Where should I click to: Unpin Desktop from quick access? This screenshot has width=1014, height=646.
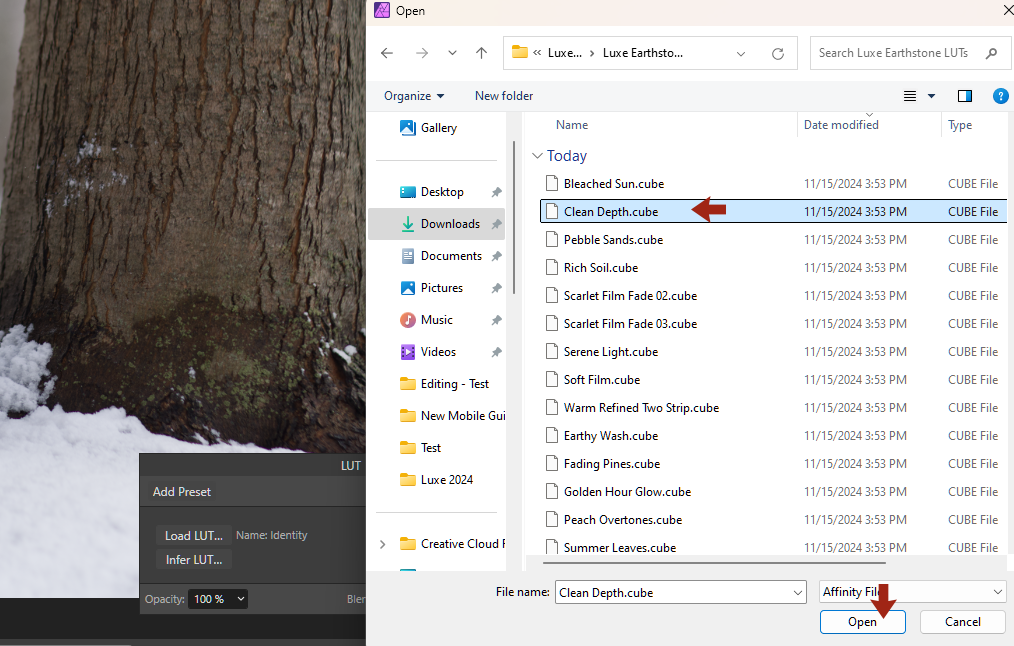[x=495, y=191]
